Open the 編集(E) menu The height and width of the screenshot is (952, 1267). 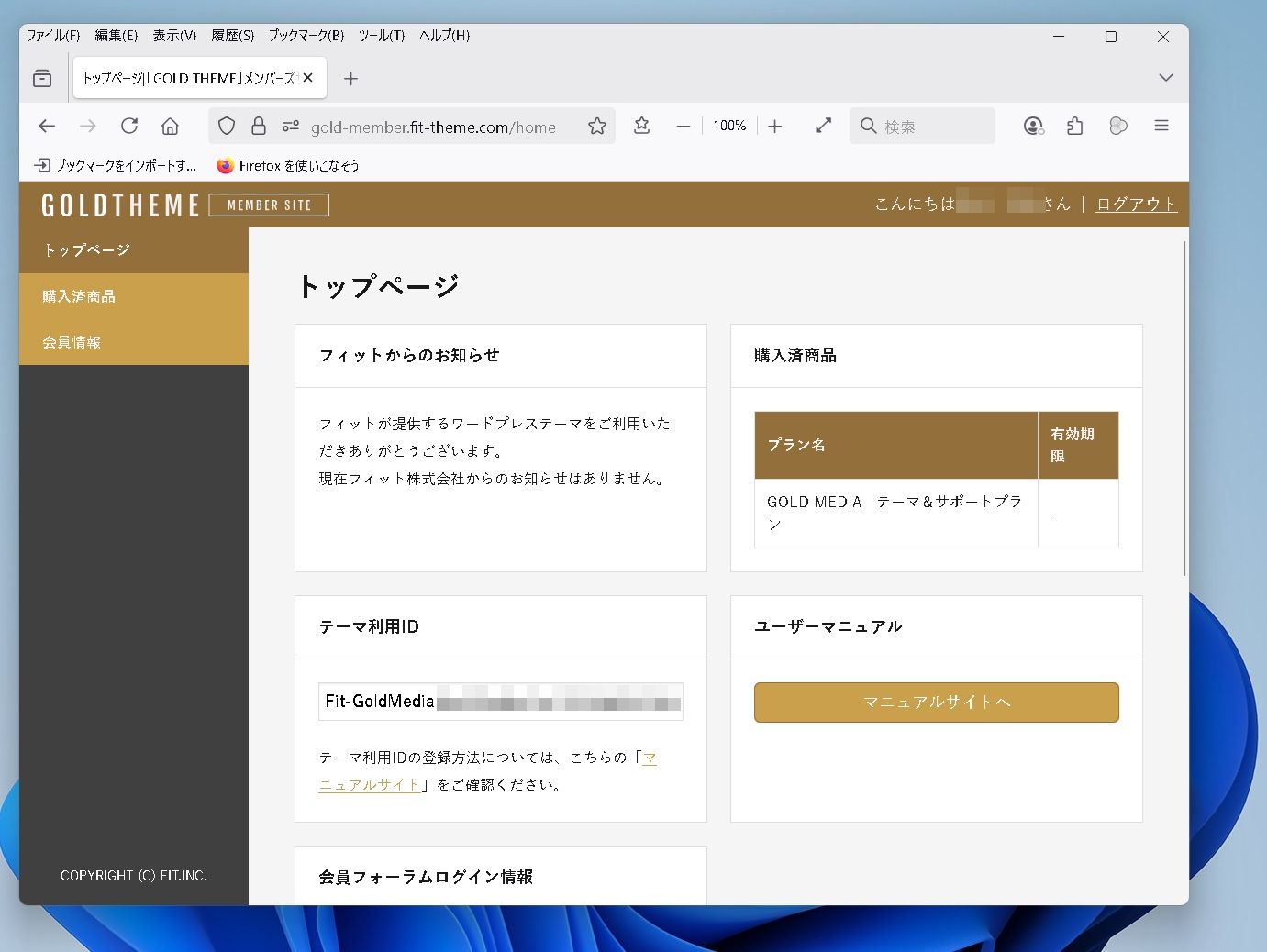(117, 36)
